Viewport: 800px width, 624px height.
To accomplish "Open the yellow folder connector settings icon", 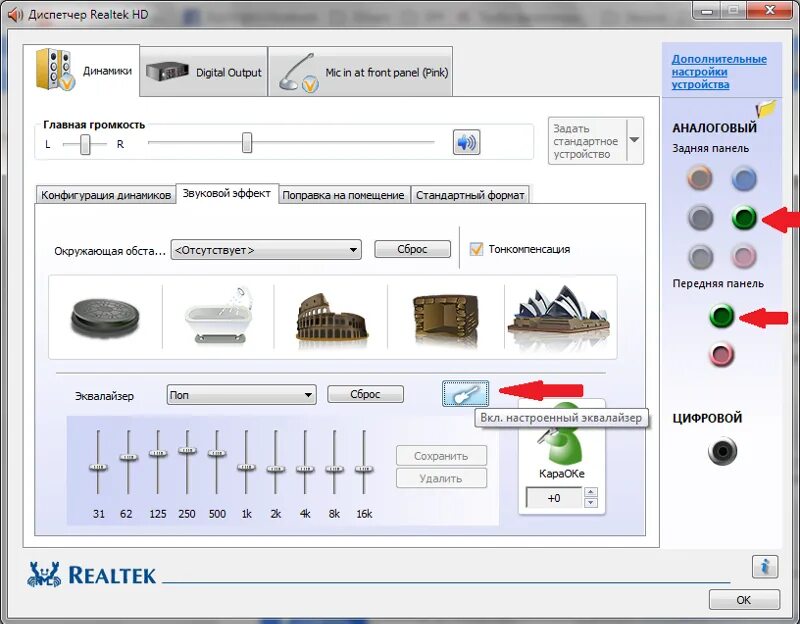I will click(x=765, y=109).
